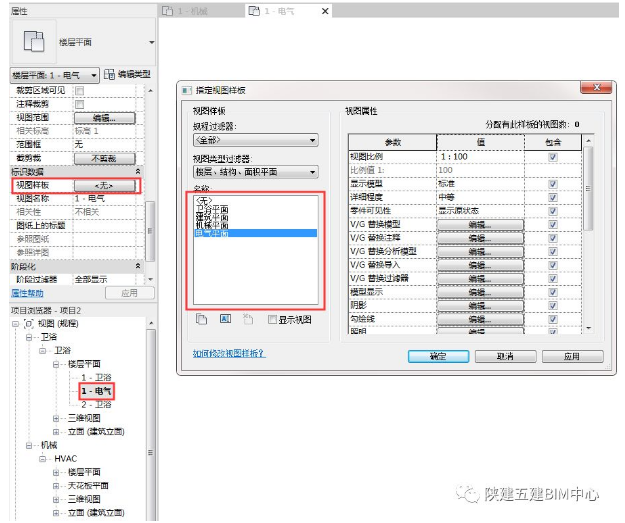This screenshot has width=625, height=523.
Task: Click the 1 : 100 view scale value
Action: (454, 157)
